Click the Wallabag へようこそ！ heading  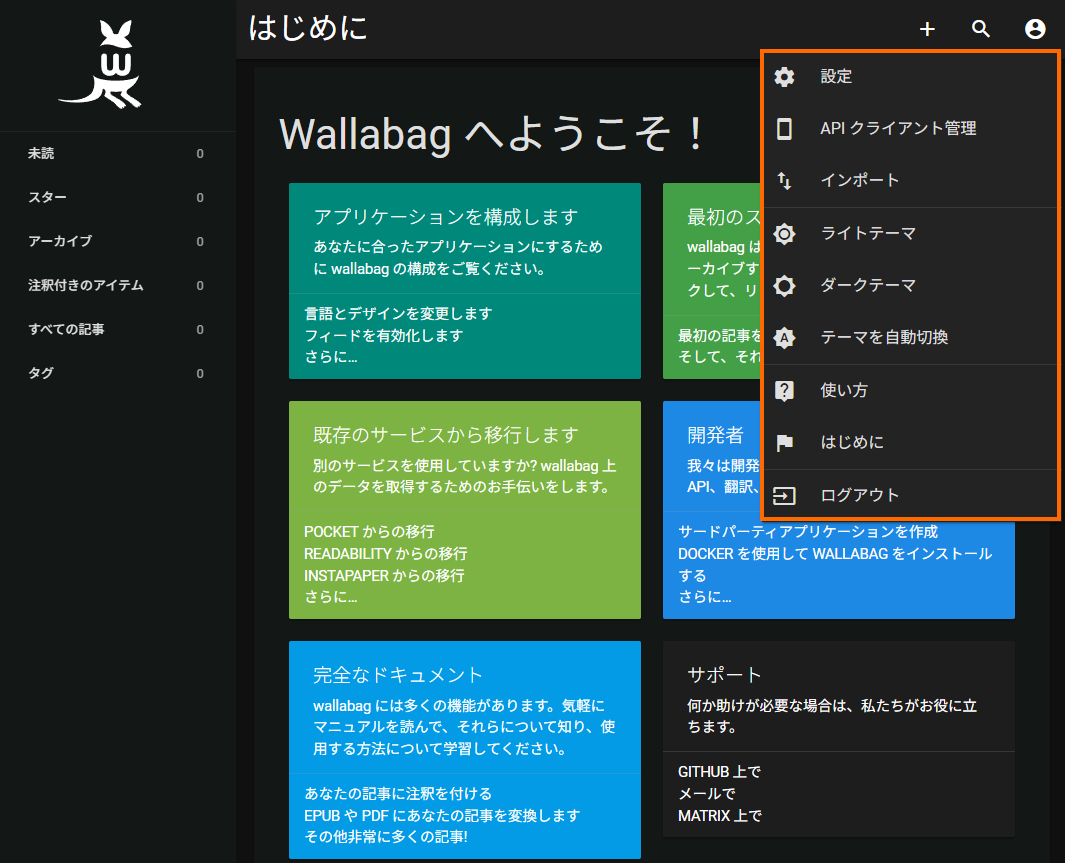pyautogui.click(x=492, y=134)
